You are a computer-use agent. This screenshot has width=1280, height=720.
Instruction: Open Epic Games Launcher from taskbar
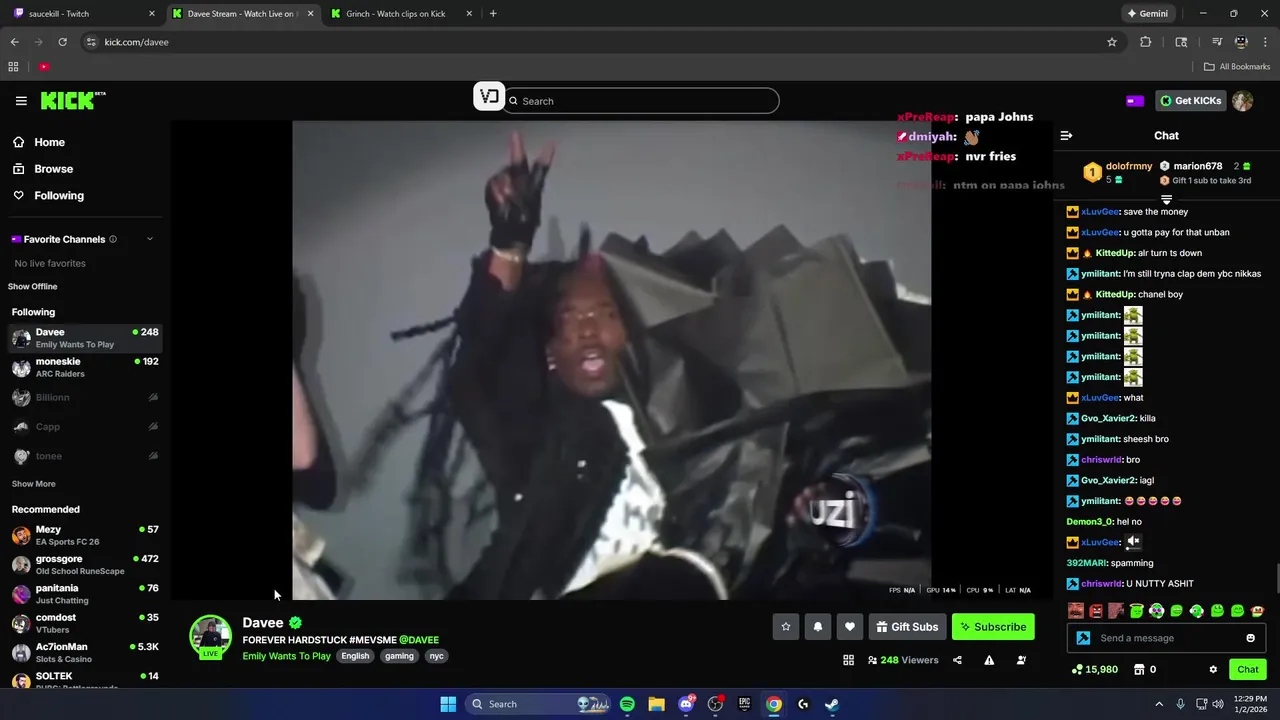[x=744, y=704]
